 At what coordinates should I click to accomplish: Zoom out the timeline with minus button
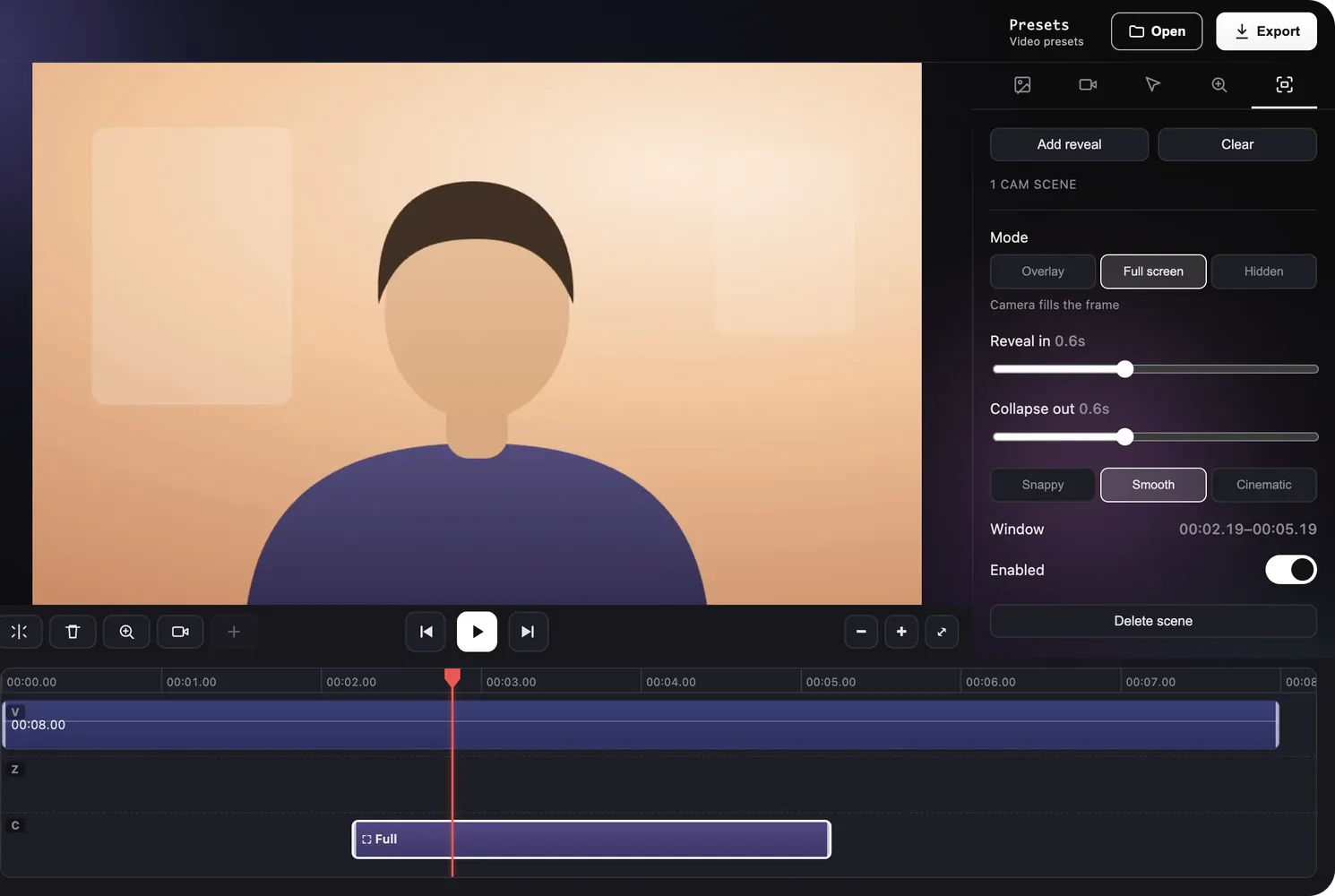point(861,632)
